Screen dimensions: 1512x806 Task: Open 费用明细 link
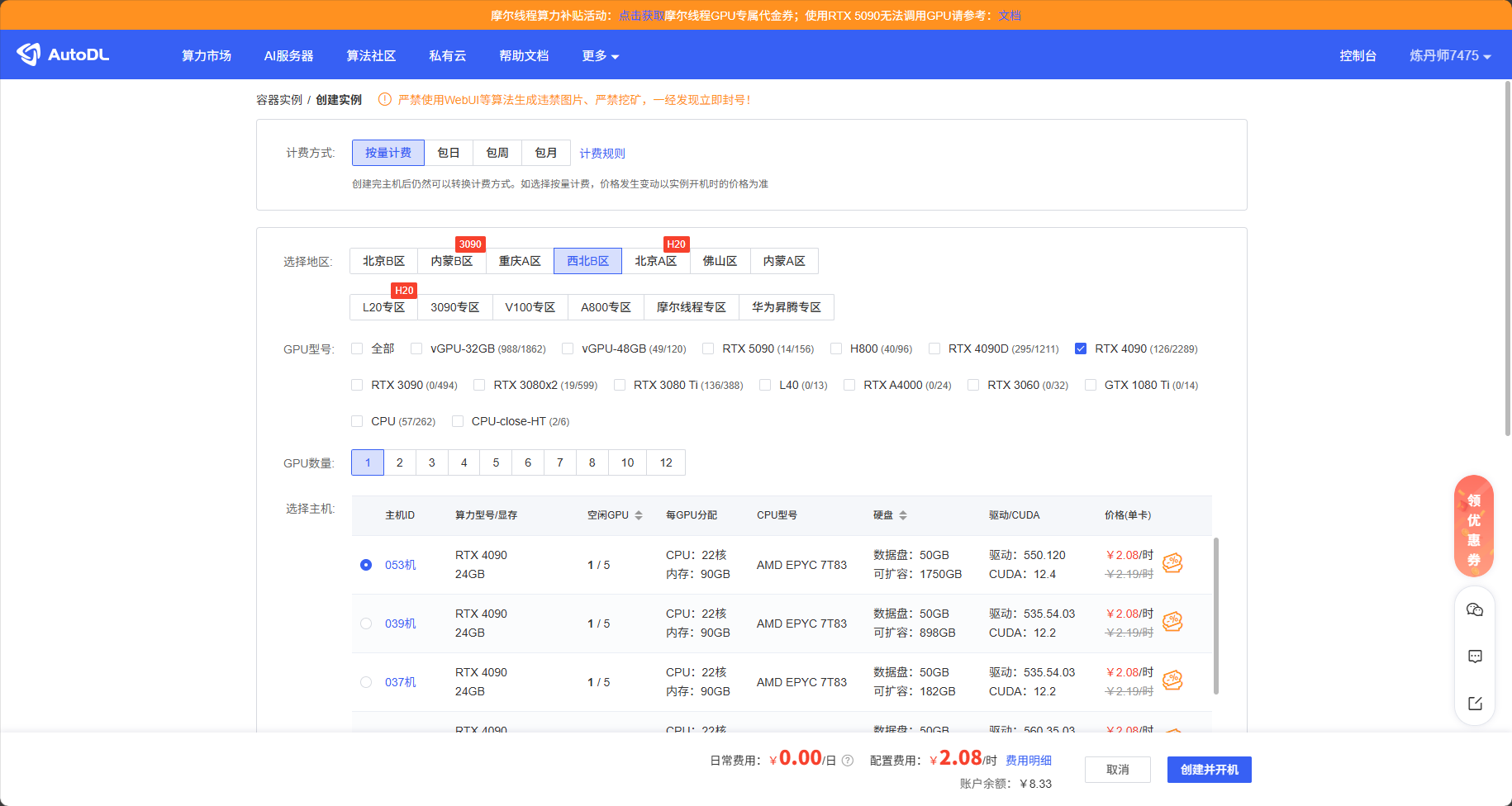click(x=1029, y=761)
